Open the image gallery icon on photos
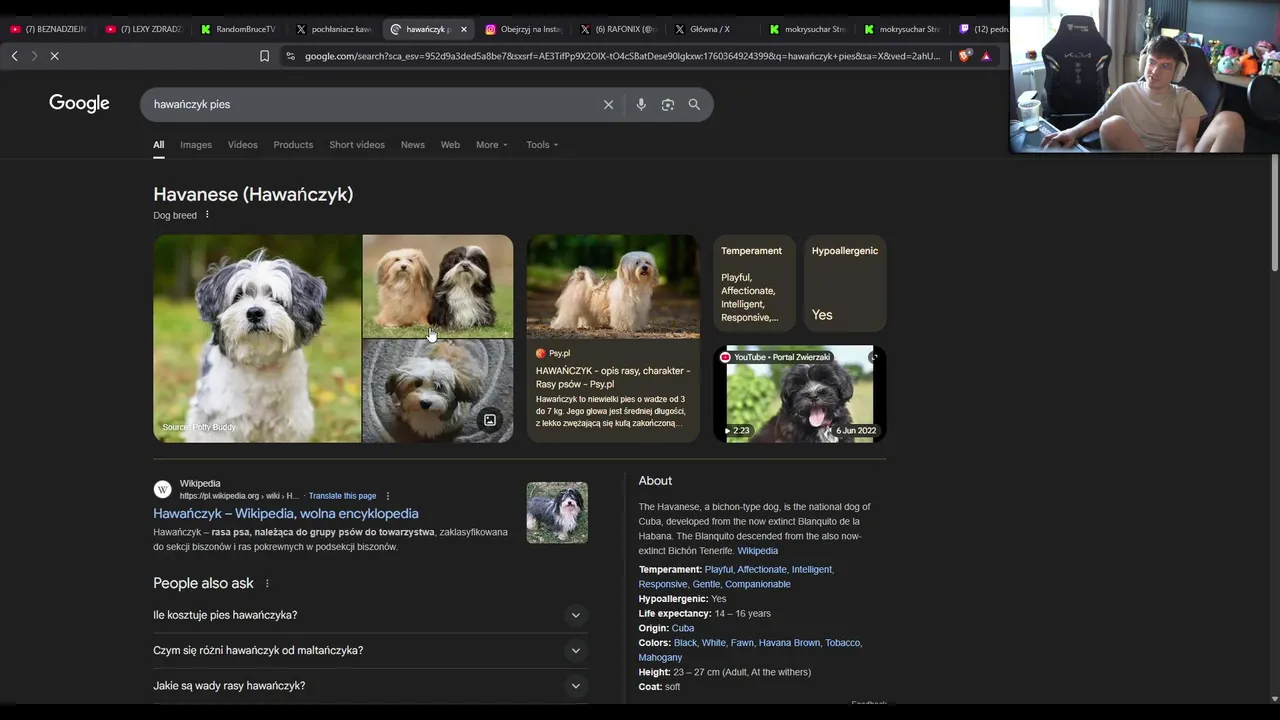Image resolution: width=1280 pixels, height=720 pixels. click(490, 420)
